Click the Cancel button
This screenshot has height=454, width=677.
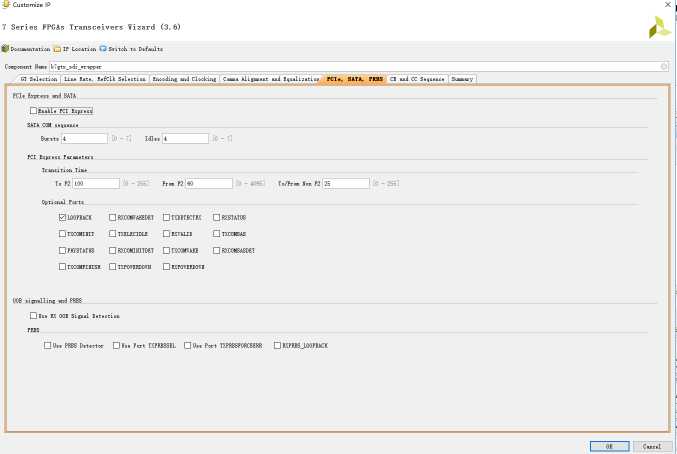pyautogui.click(x=652, y=446)
